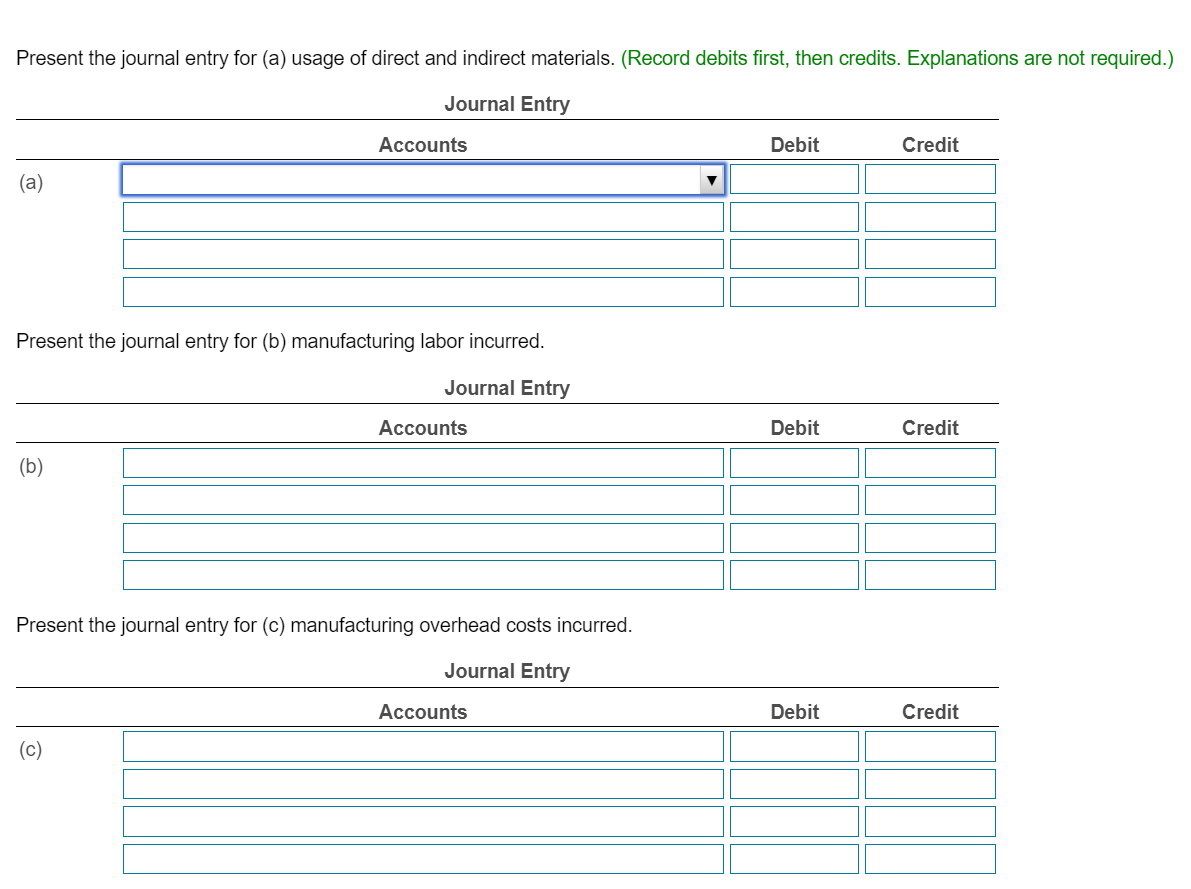Select fourth account field of entry (b)
Viewport: 1191px width, 889px height.
(x=423, y=575)
